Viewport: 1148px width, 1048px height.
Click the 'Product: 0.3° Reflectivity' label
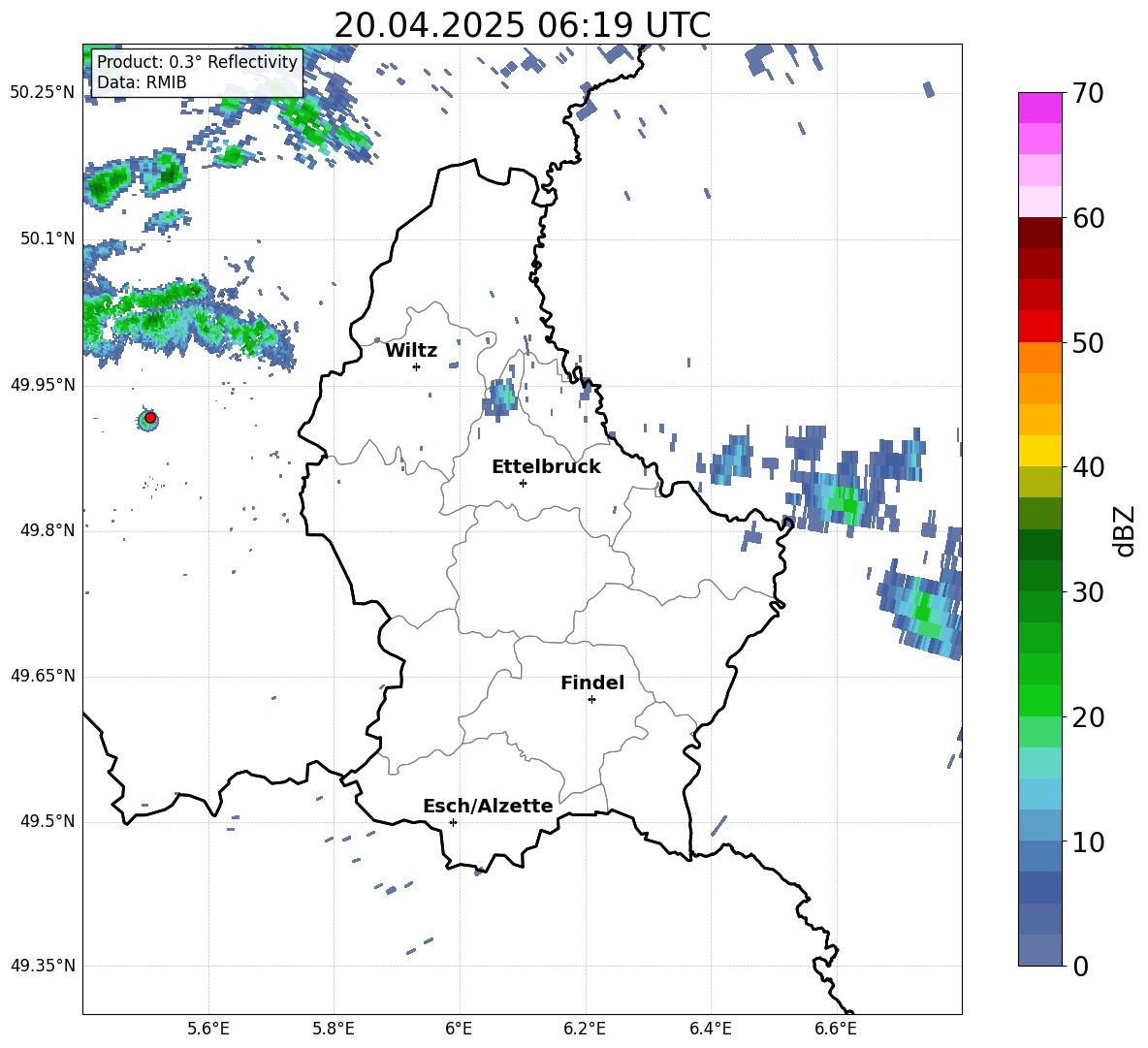click(x=197, y=61)
